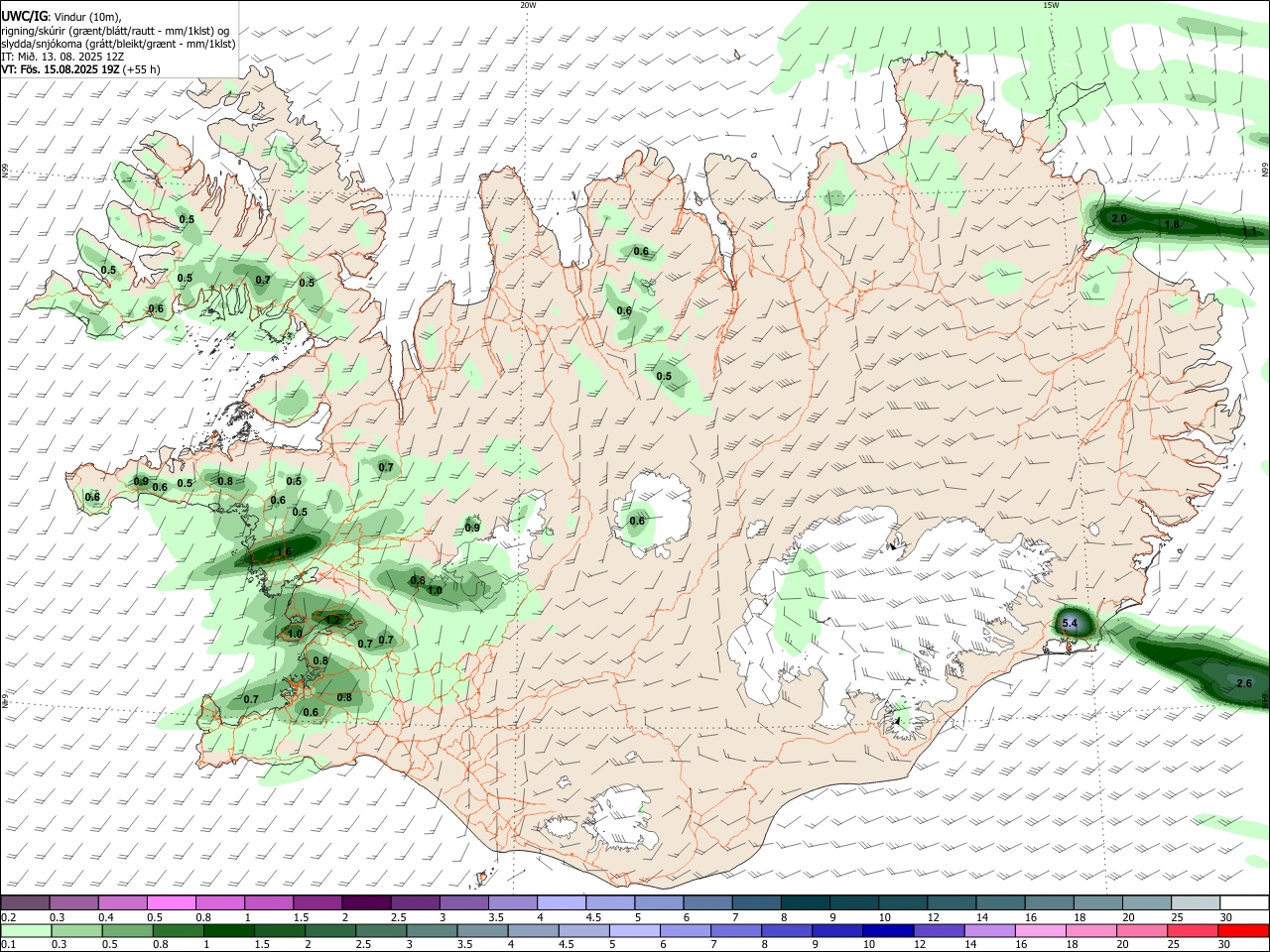Click the title text "UWC/IG: Vindur (10m)"
Image resolution: width=1270 pixels, height=952 pixels.
coord(62,16)
